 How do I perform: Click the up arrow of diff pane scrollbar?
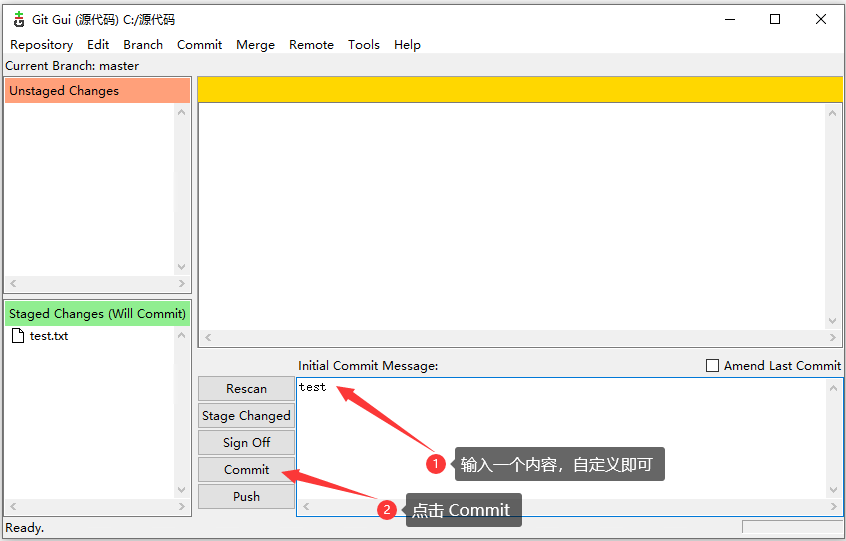coord(833,113)
